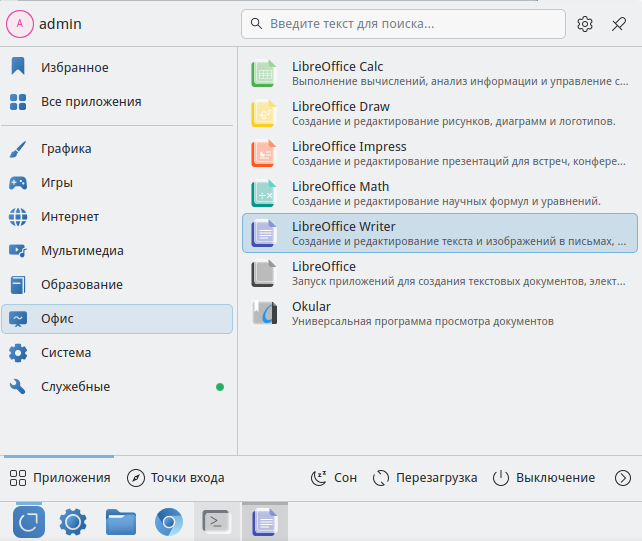Launch LibreOffice Draw application

pos(440,113)
